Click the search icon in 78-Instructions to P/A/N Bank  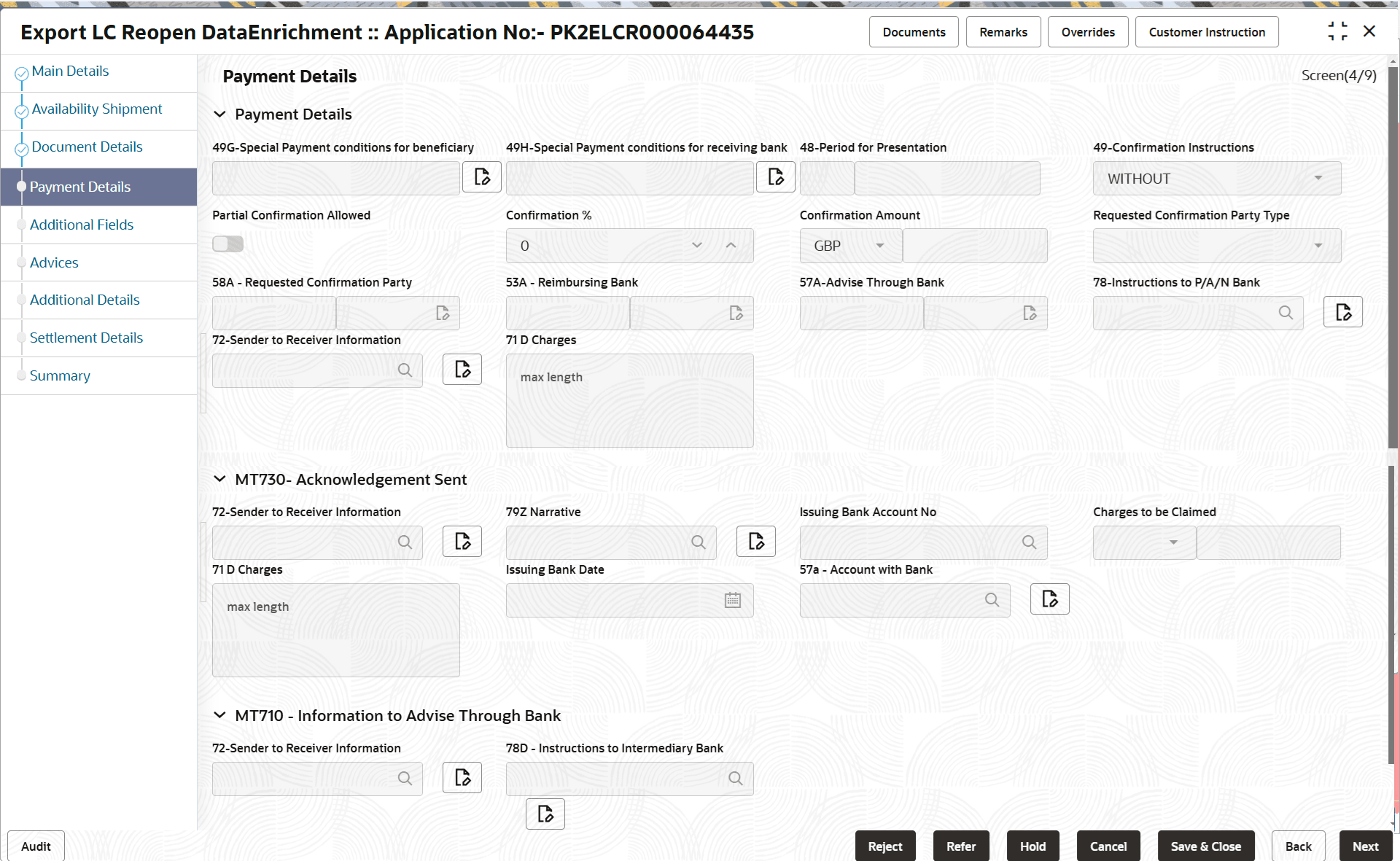click(x=1286, y=313)
